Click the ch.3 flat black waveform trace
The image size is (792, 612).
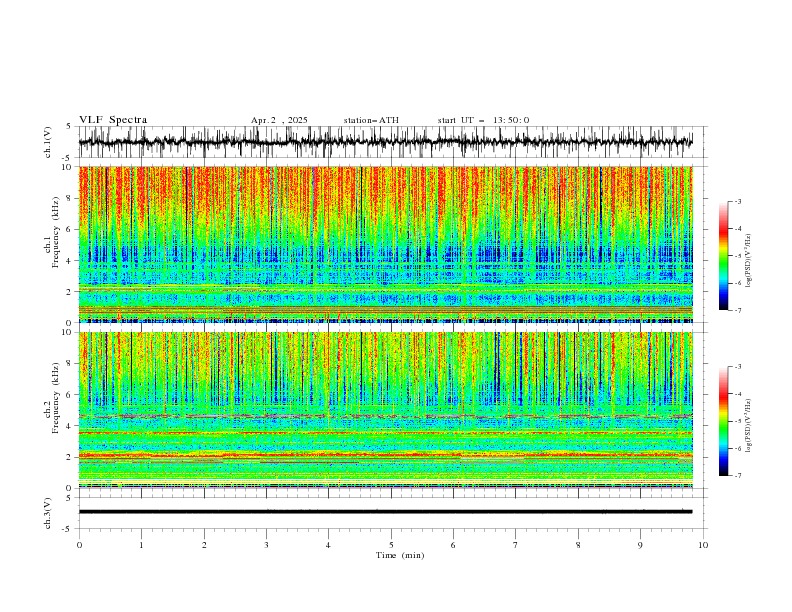point(385,512)
